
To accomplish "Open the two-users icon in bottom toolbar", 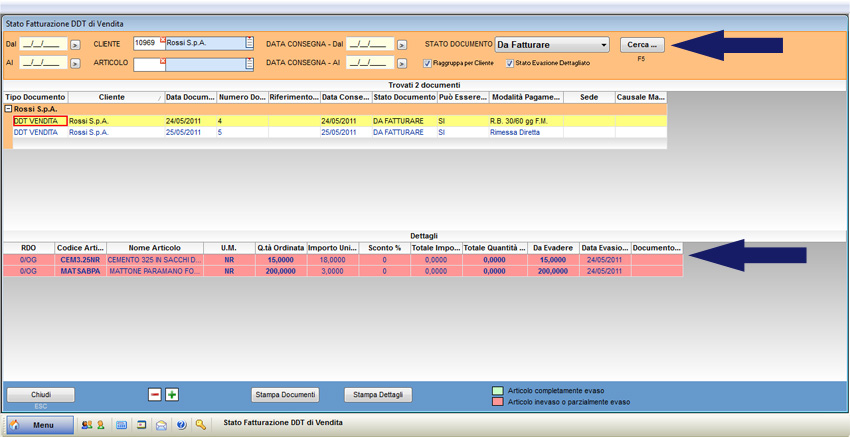I will [x=86, y=425].
